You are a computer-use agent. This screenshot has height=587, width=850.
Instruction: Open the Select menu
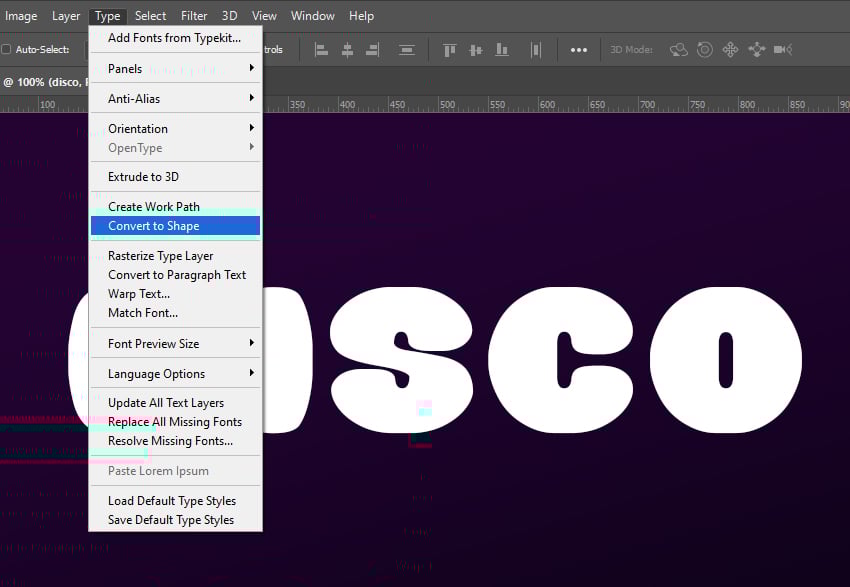tap(150, 16)
